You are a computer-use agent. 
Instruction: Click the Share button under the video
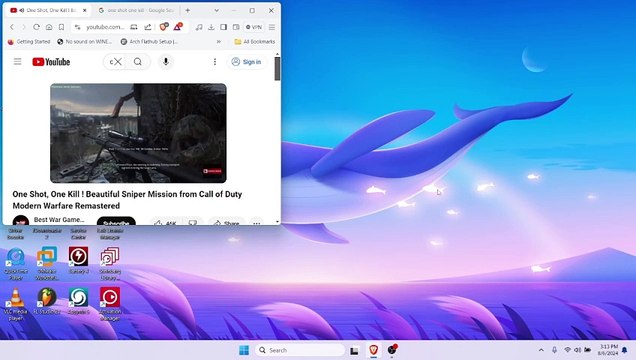coord(226,222)
